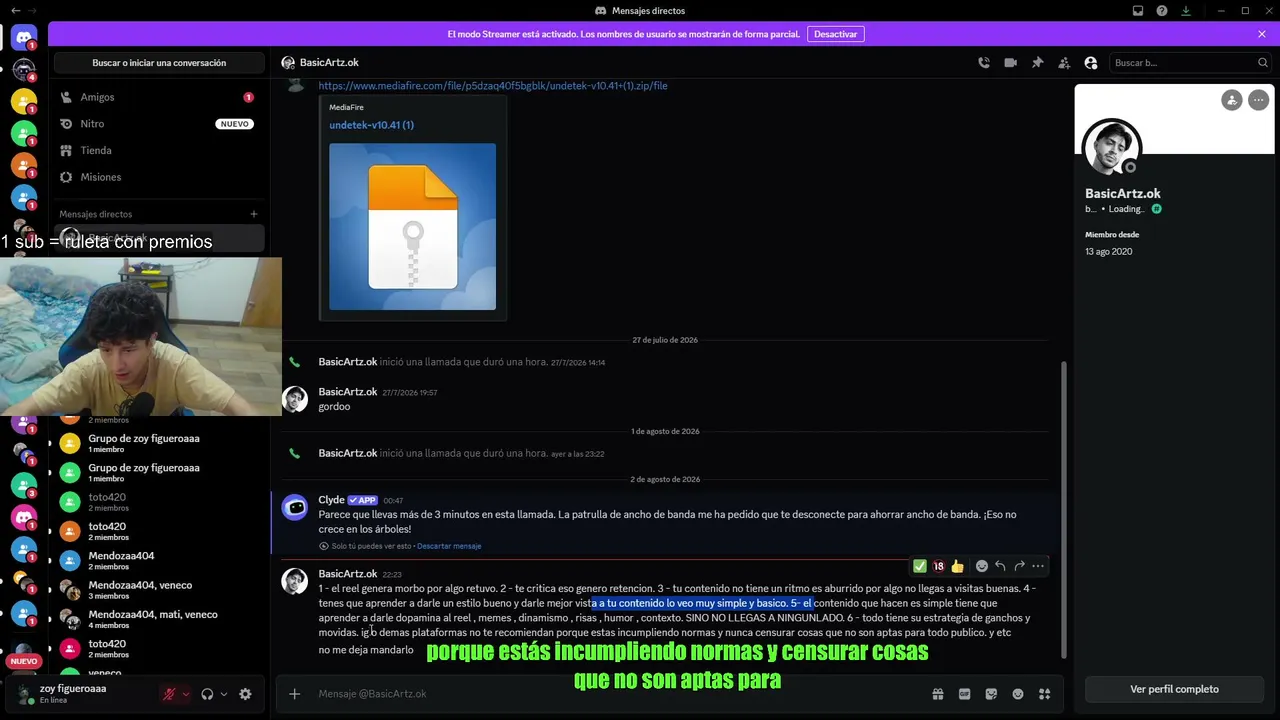Click the chat area vertical scrollbar
This screenshot has height=720, width=1280.
point(1063,510)
